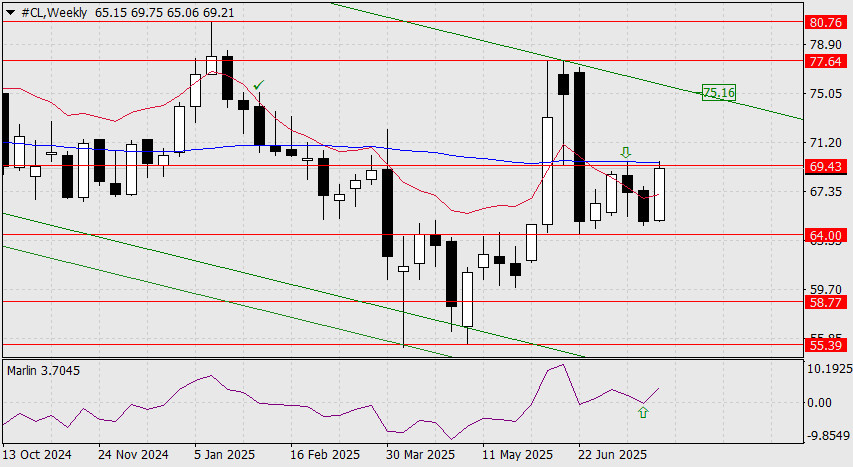Click the green up arrow in Marlin panel
853x467 pixels.
(643, 413)
